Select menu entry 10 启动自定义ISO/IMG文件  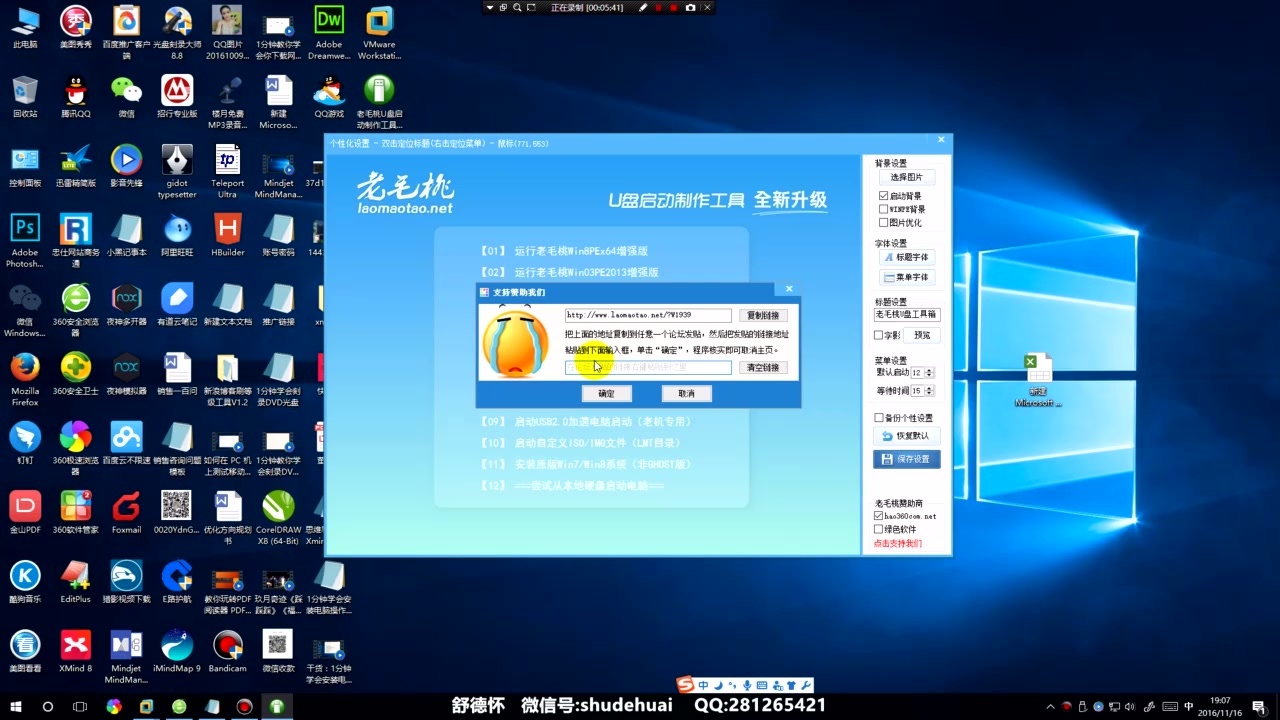pos(580,443)
